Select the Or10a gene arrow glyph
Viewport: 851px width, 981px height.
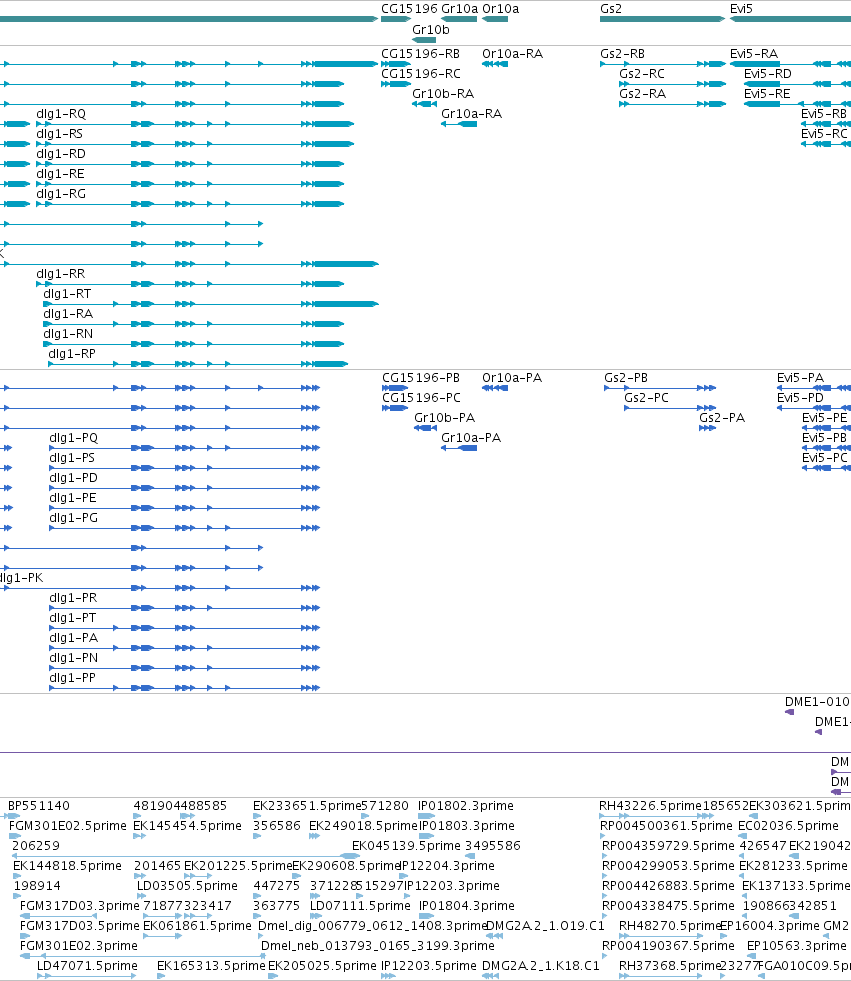(495, 19)
